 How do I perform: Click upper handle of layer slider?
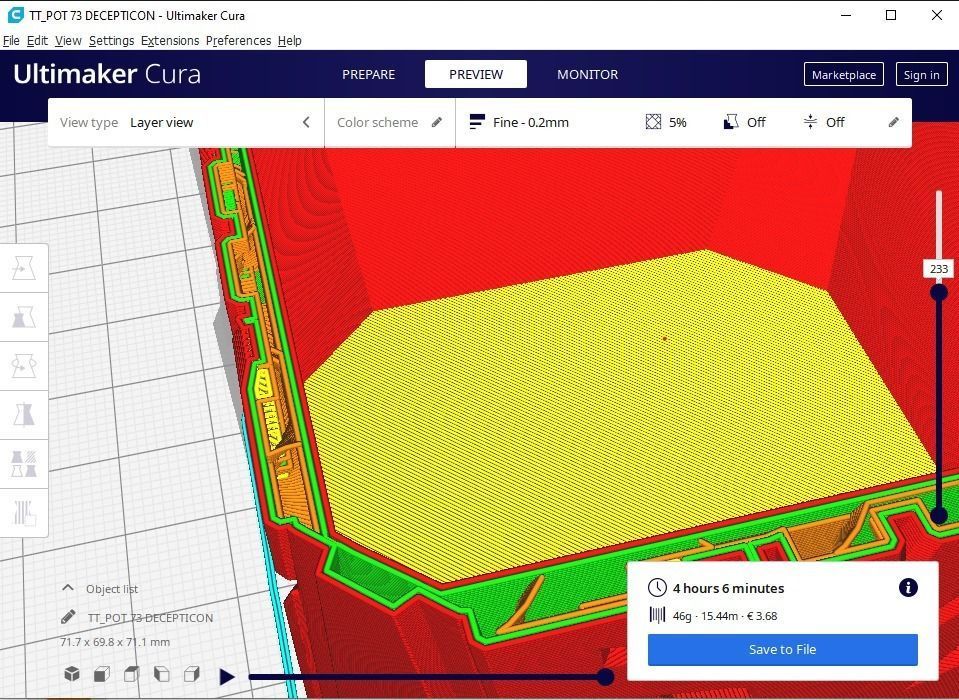939,292
